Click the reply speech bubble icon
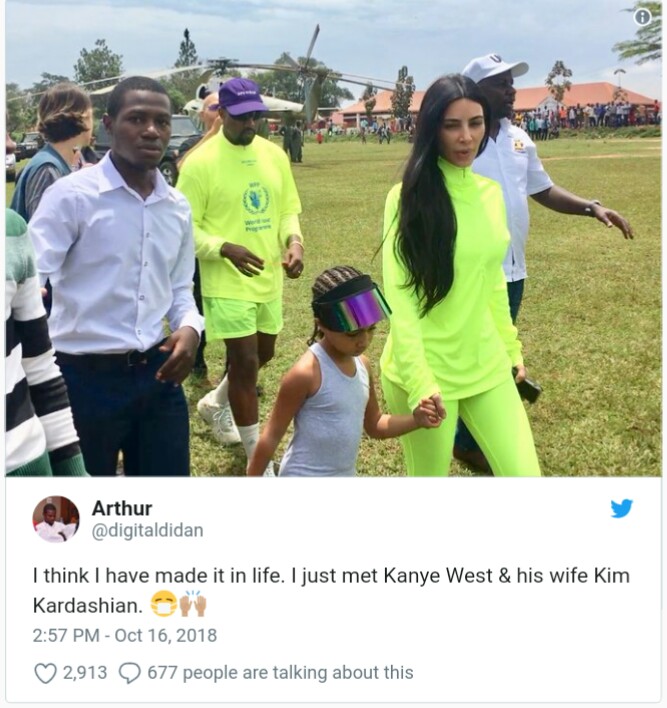Image resolution: width=667 pixels, height=708 pixels. [130, 673]
